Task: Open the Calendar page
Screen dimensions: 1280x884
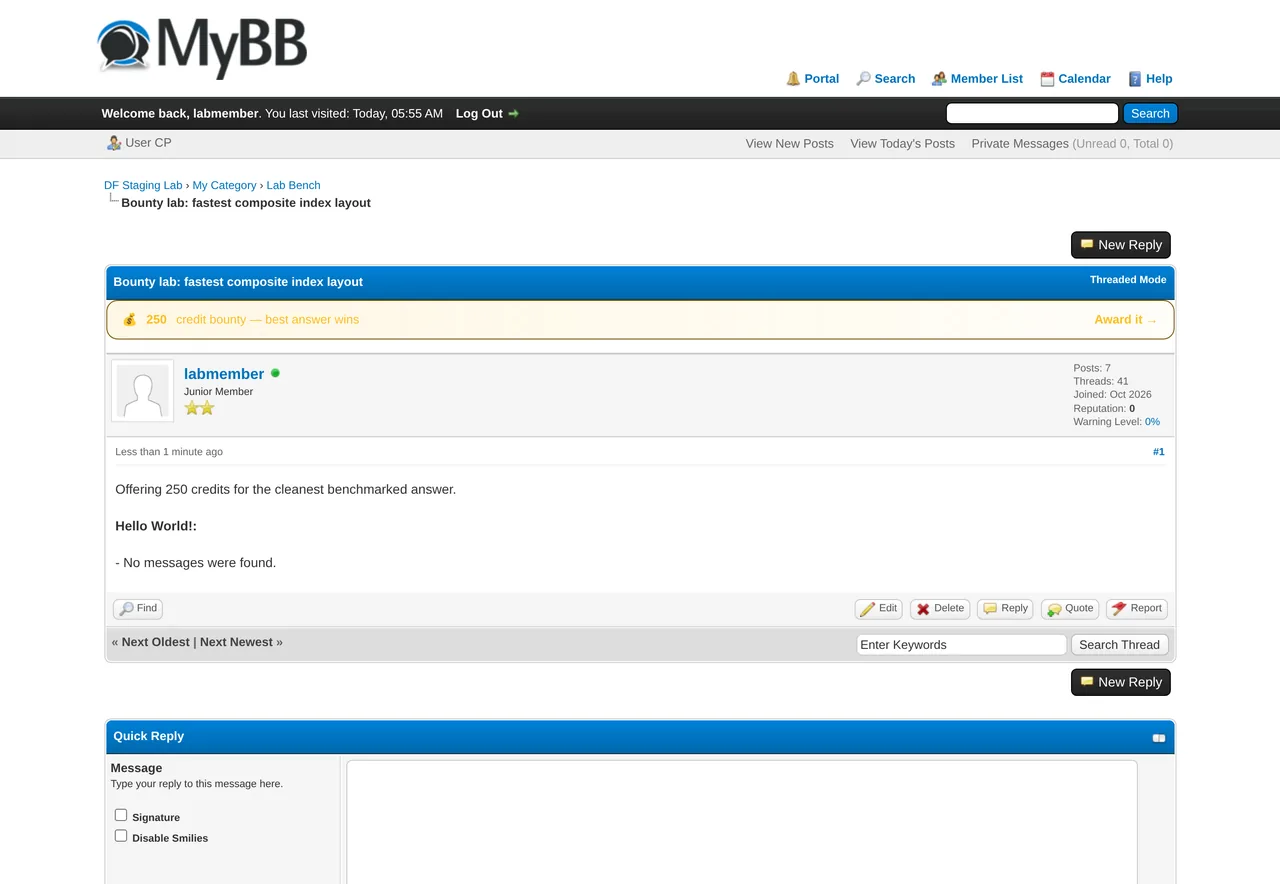Action: (1084, 79)
